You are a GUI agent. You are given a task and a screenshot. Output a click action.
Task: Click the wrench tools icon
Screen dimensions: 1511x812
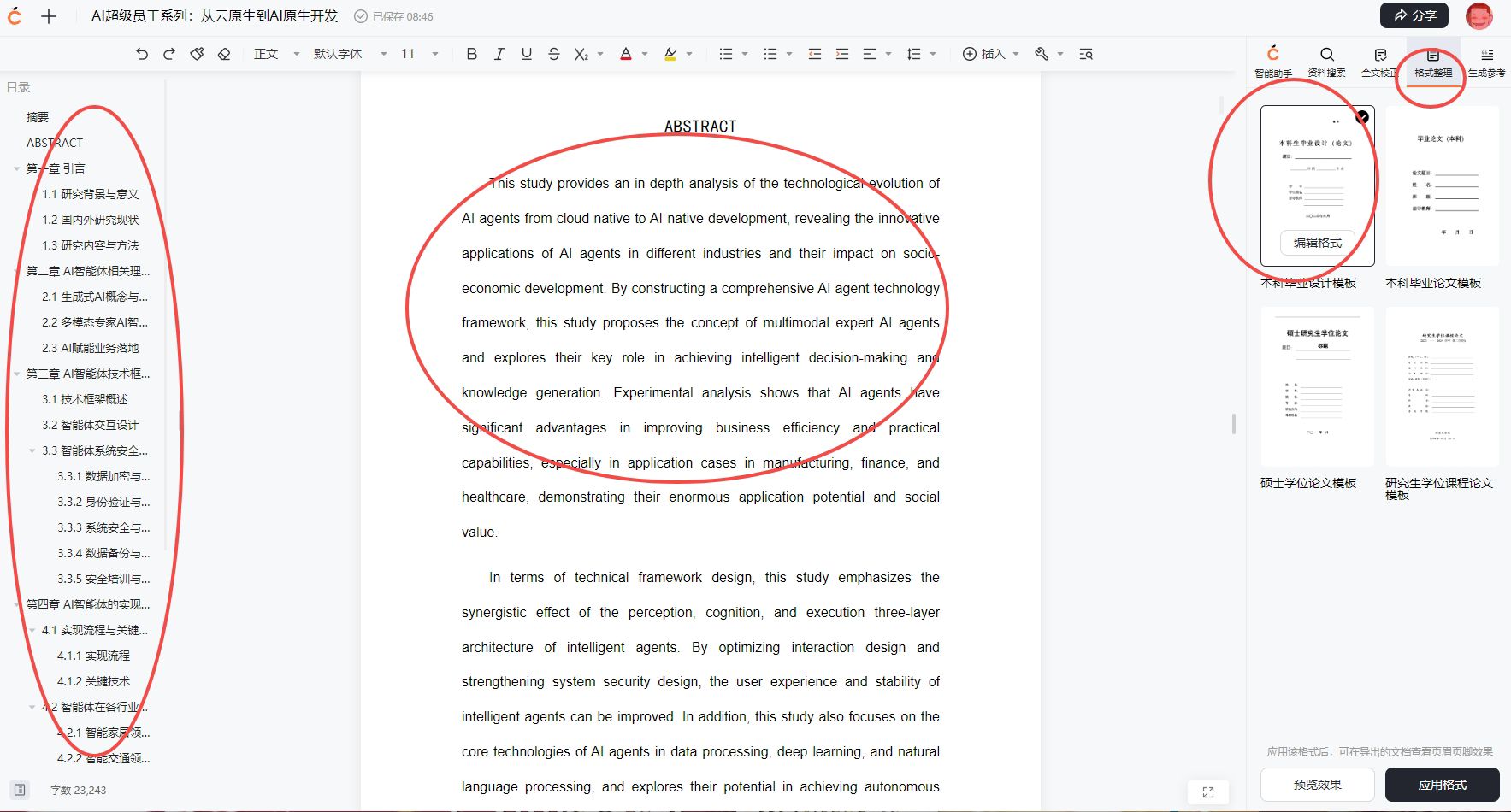1042,54
